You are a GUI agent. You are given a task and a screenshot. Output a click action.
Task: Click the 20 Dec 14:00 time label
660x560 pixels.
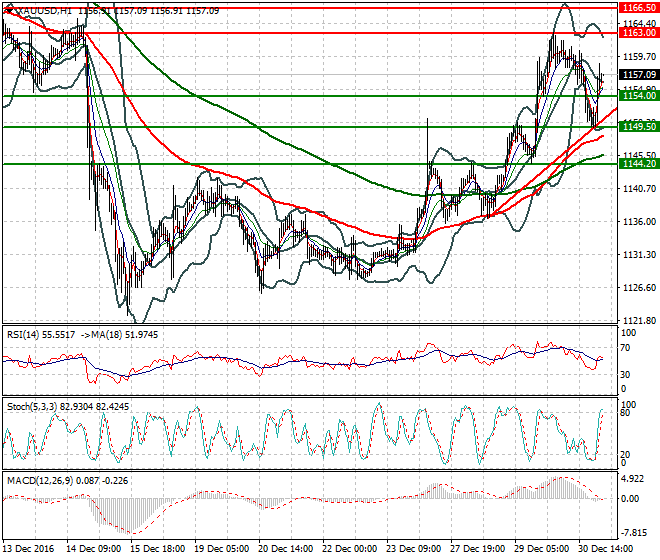(285, 549)
